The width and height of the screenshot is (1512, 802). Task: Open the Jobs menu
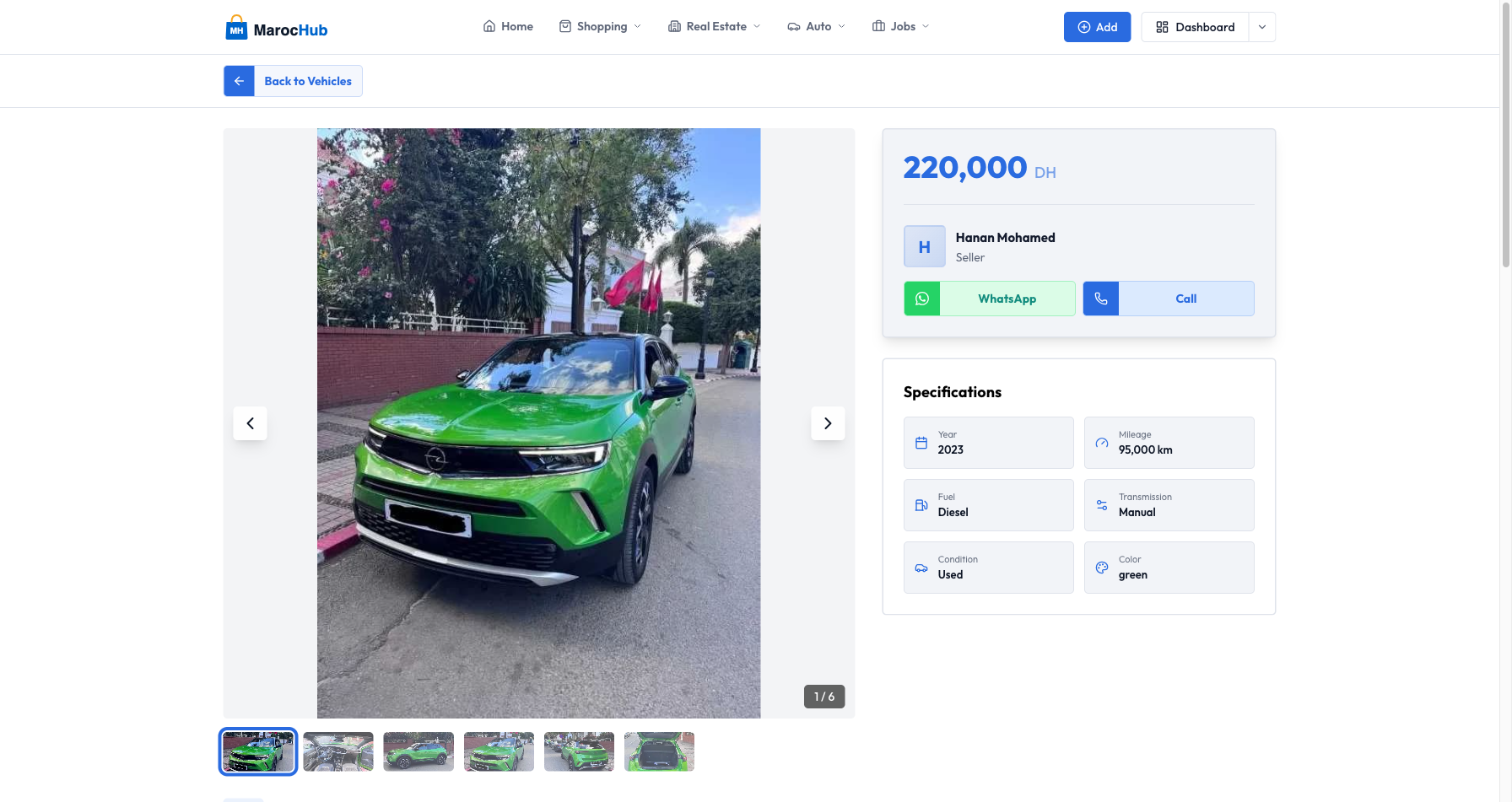click(900, 27)
